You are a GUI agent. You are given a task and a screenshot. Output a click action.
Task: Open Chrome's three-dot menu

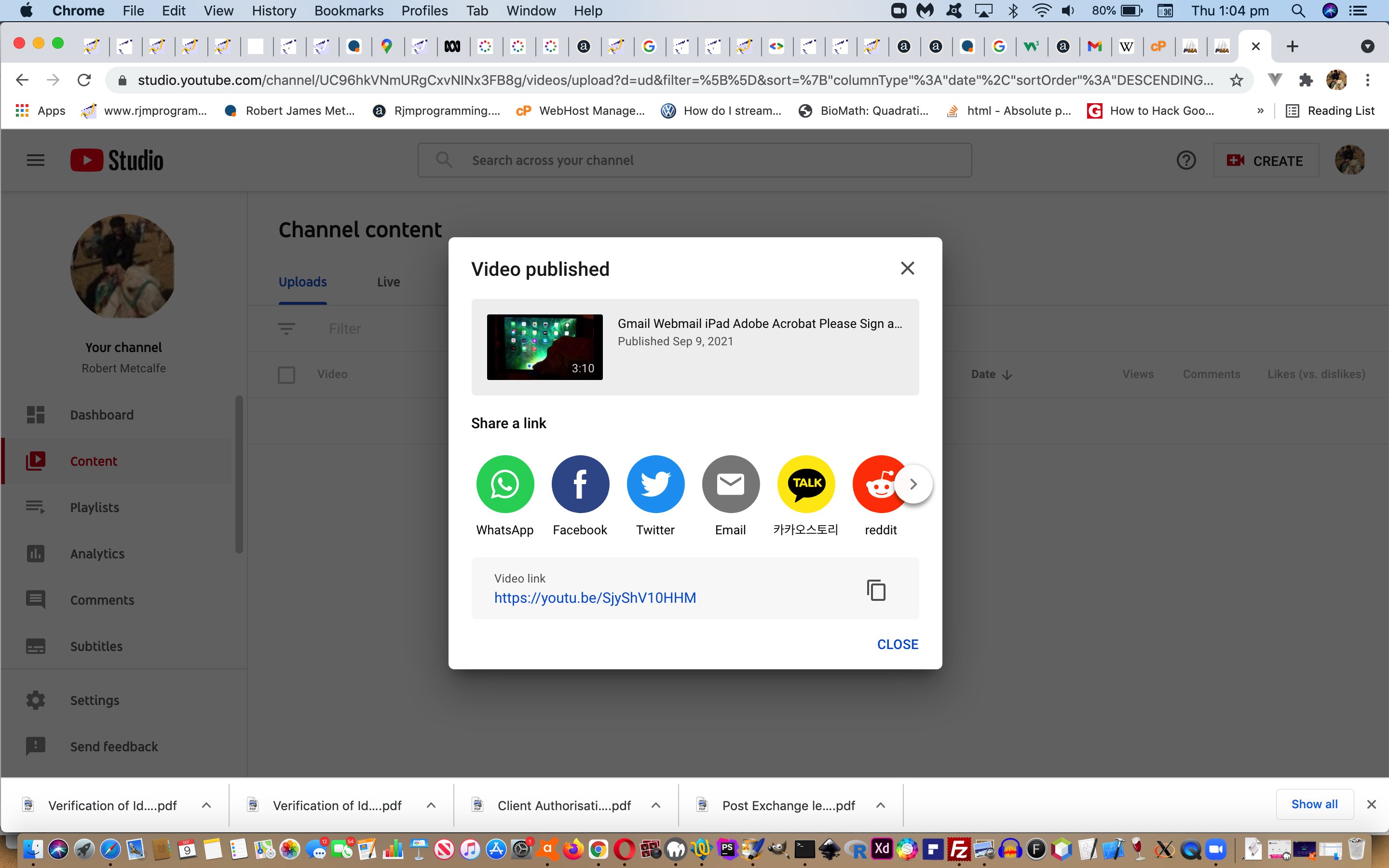point(1368,80)
